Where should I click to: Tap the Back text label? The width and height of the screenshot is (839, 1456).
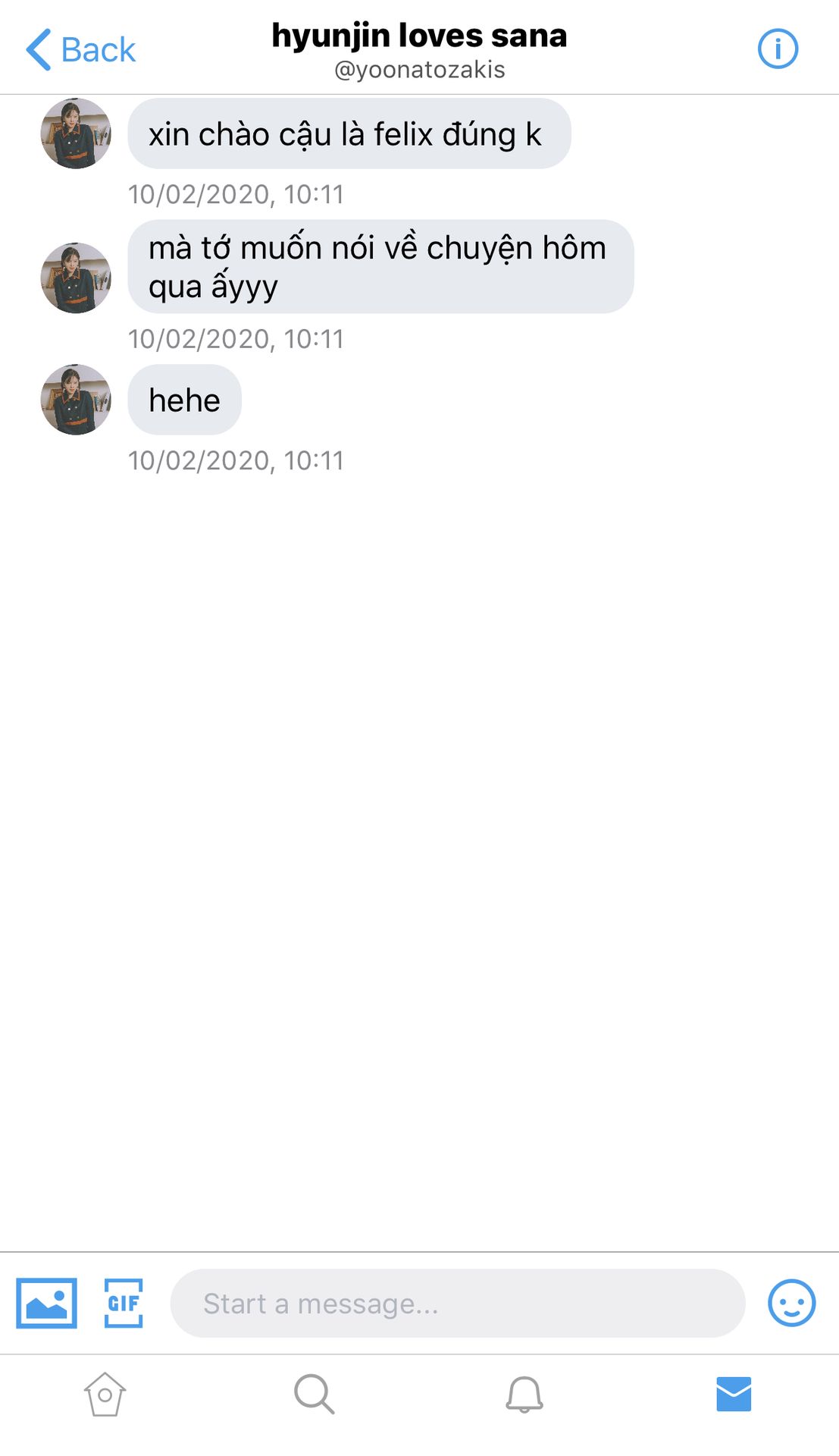tap(99, 50)
